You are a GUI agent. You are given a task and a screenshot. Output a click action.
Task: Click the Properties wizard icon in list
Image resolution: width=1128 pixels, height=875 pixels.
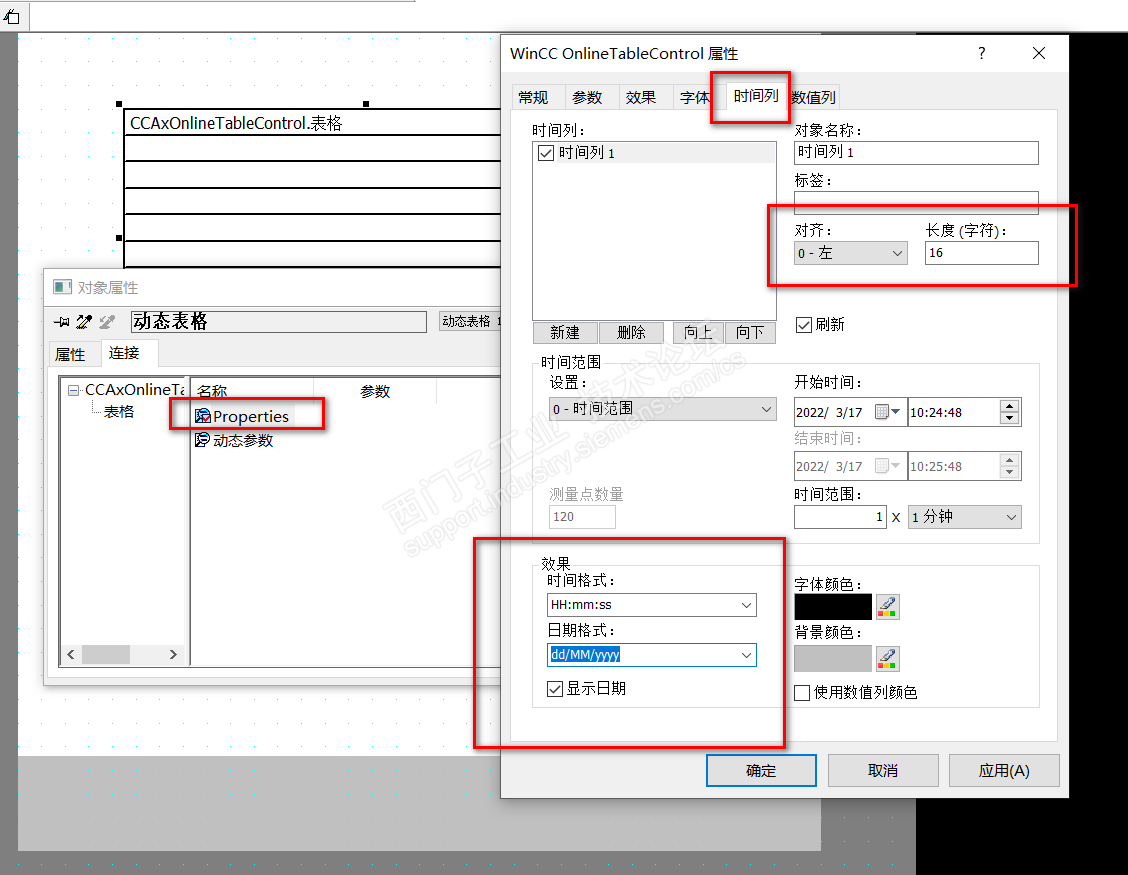pos(203,416)
